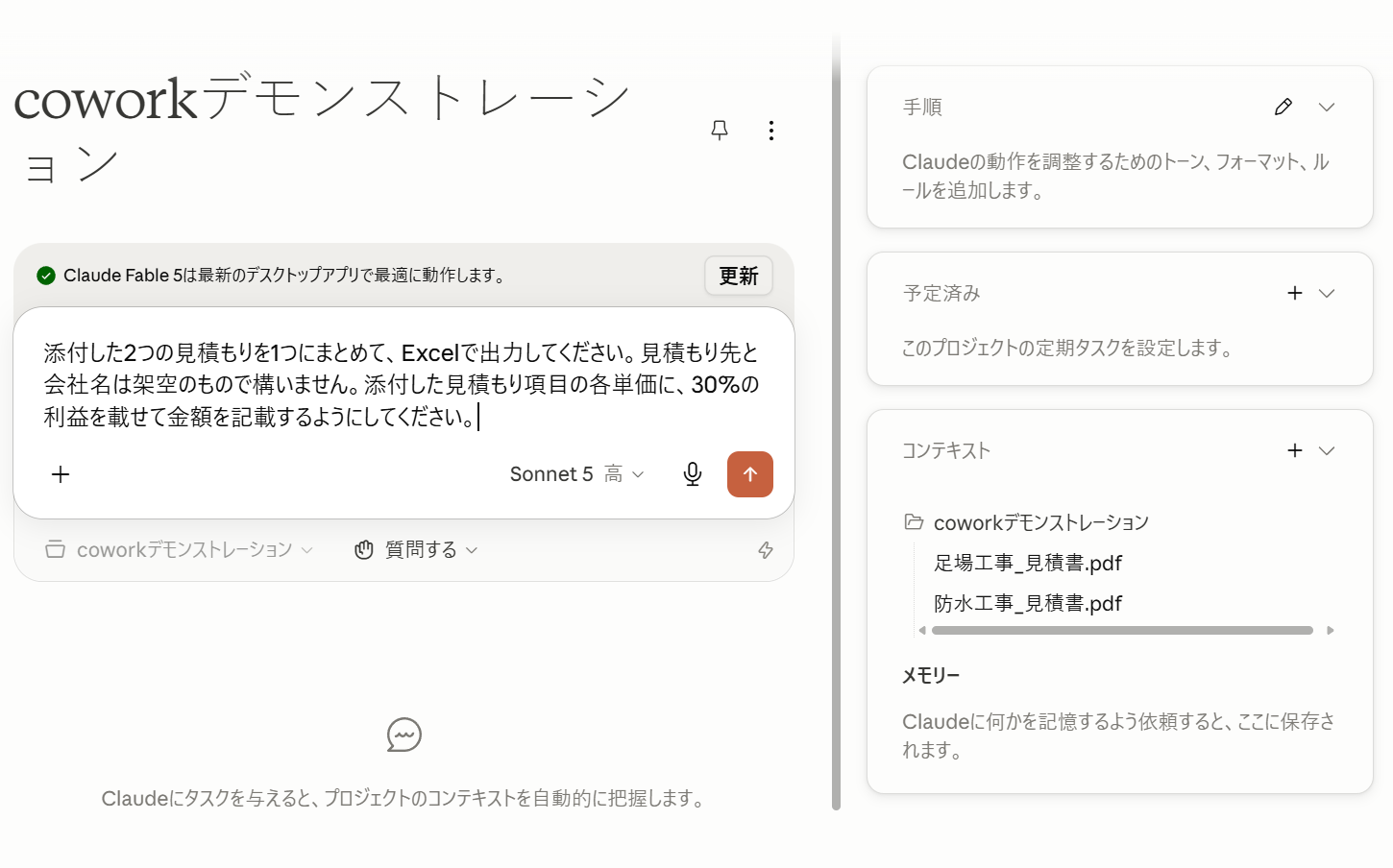This screenshot has height=868, width=1393.
Task: Pin the coworkデモンストレーション project
Action: [x=720, y=131]
